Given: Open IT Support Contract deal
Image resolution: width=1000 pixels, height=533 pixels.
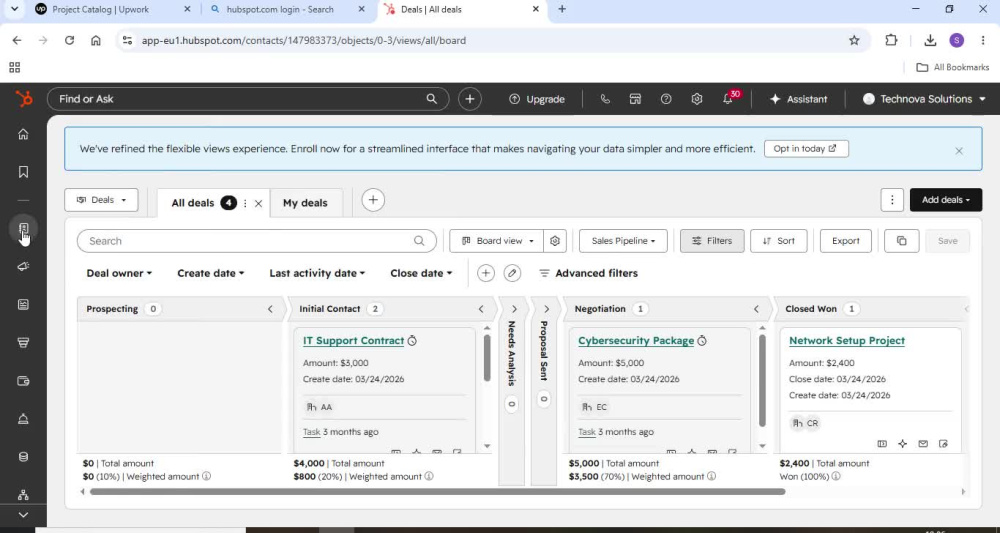Looking at the screenshot, I should click(353, 340).
